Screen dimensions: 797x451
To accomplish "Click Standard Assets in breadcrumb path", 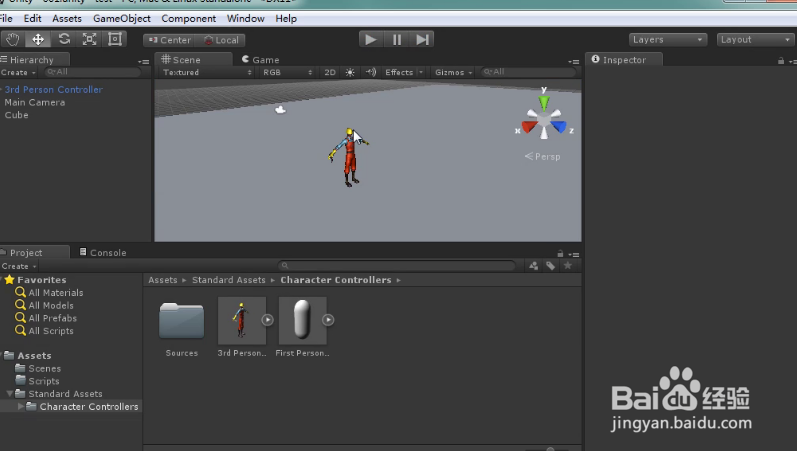I will tap(229, 280).
